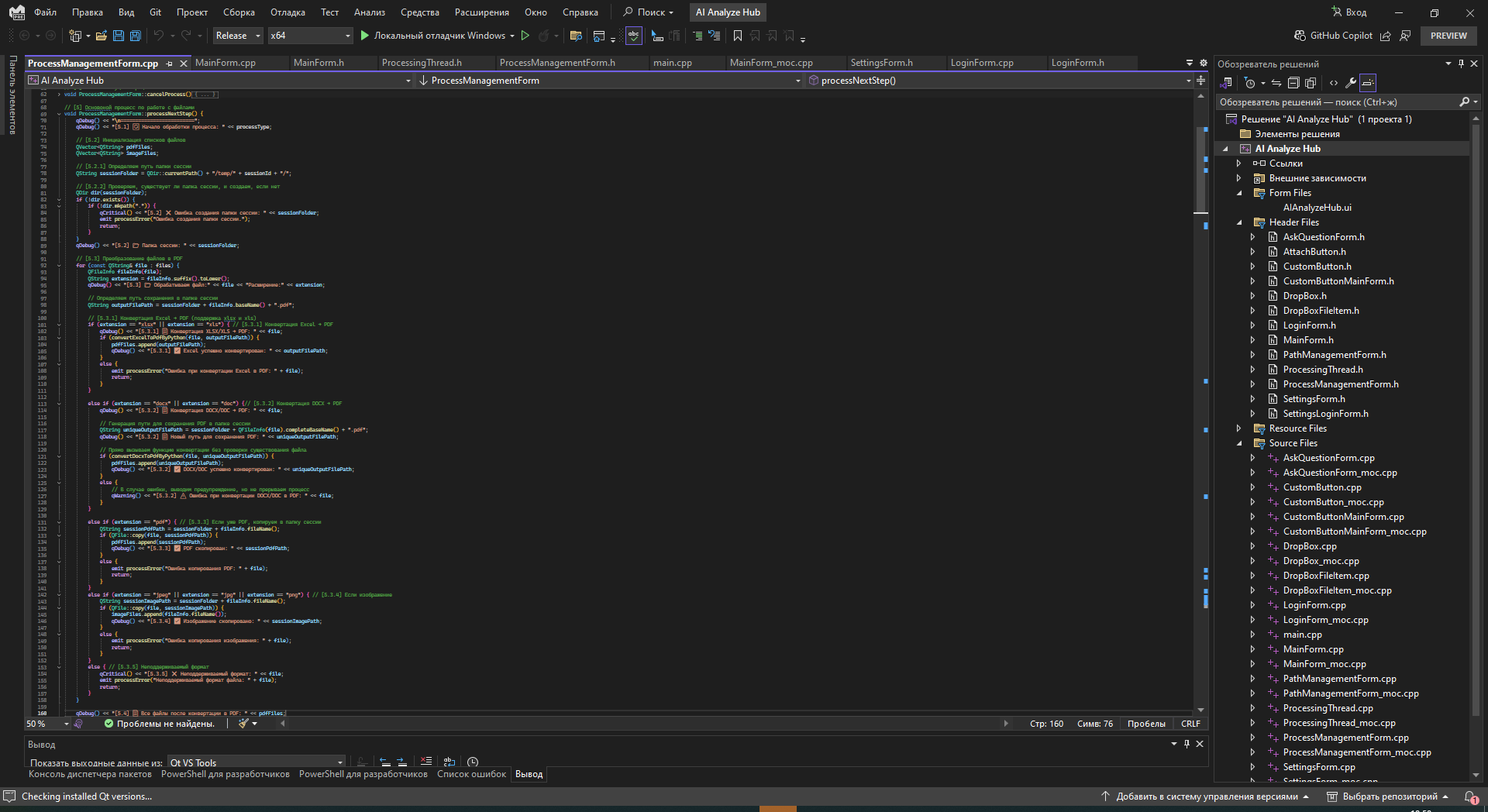
Task: Toggle word wrap in the Output panel
Action: pos(449,762)
